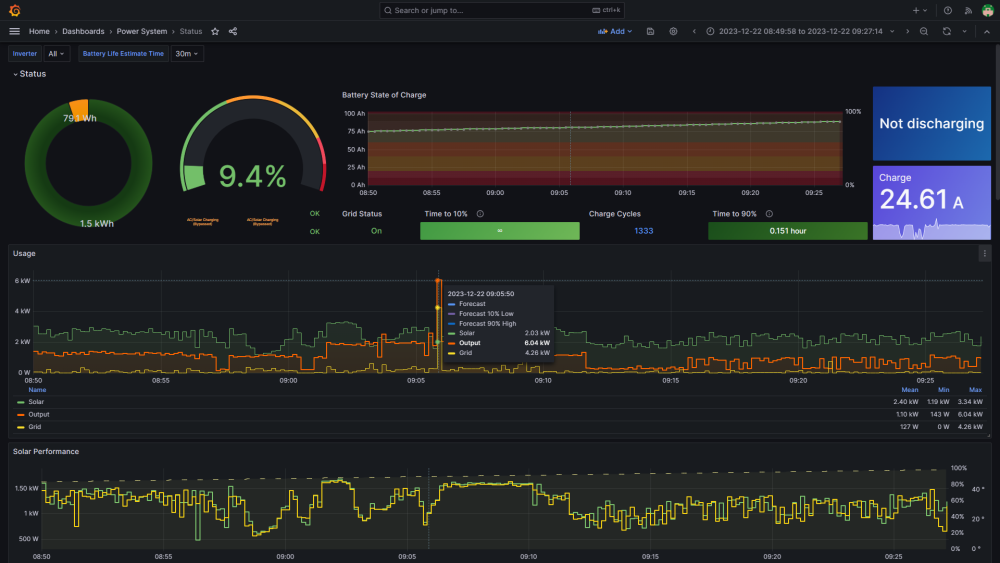Open the Power System breadcrumb
Viewport: 1000px width, 563px height.
pos(142,31)
